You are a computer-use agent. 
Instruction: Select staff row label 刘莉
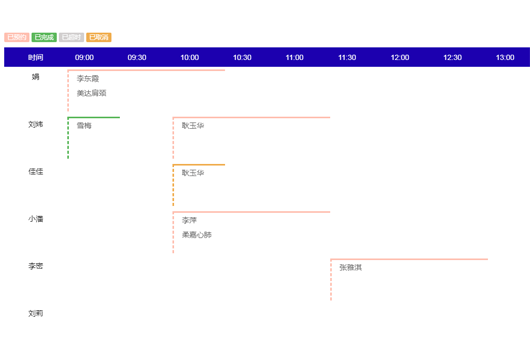click(35, 314)
